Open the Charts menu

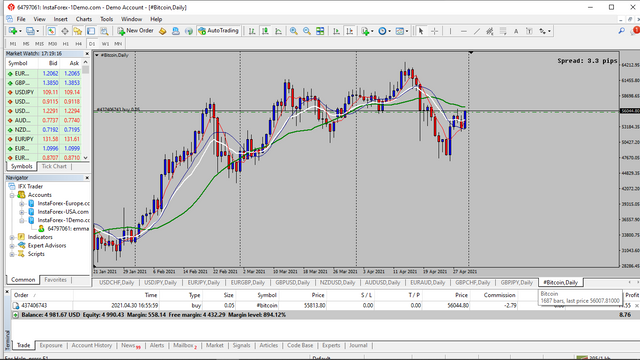(x=84, y=19)
